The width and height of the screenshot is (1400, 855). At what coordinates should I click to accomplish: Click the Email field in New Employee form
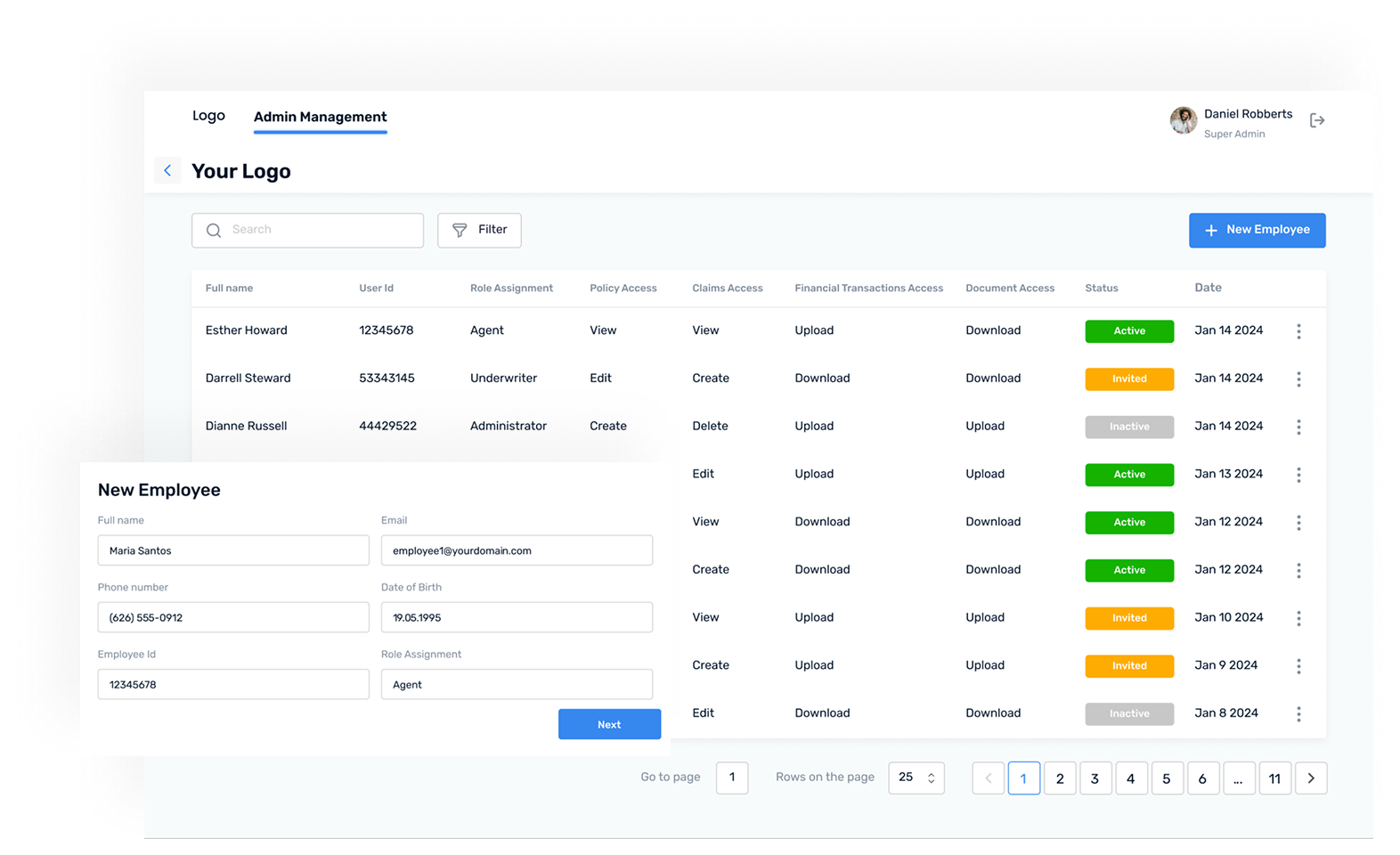[517, 550]
